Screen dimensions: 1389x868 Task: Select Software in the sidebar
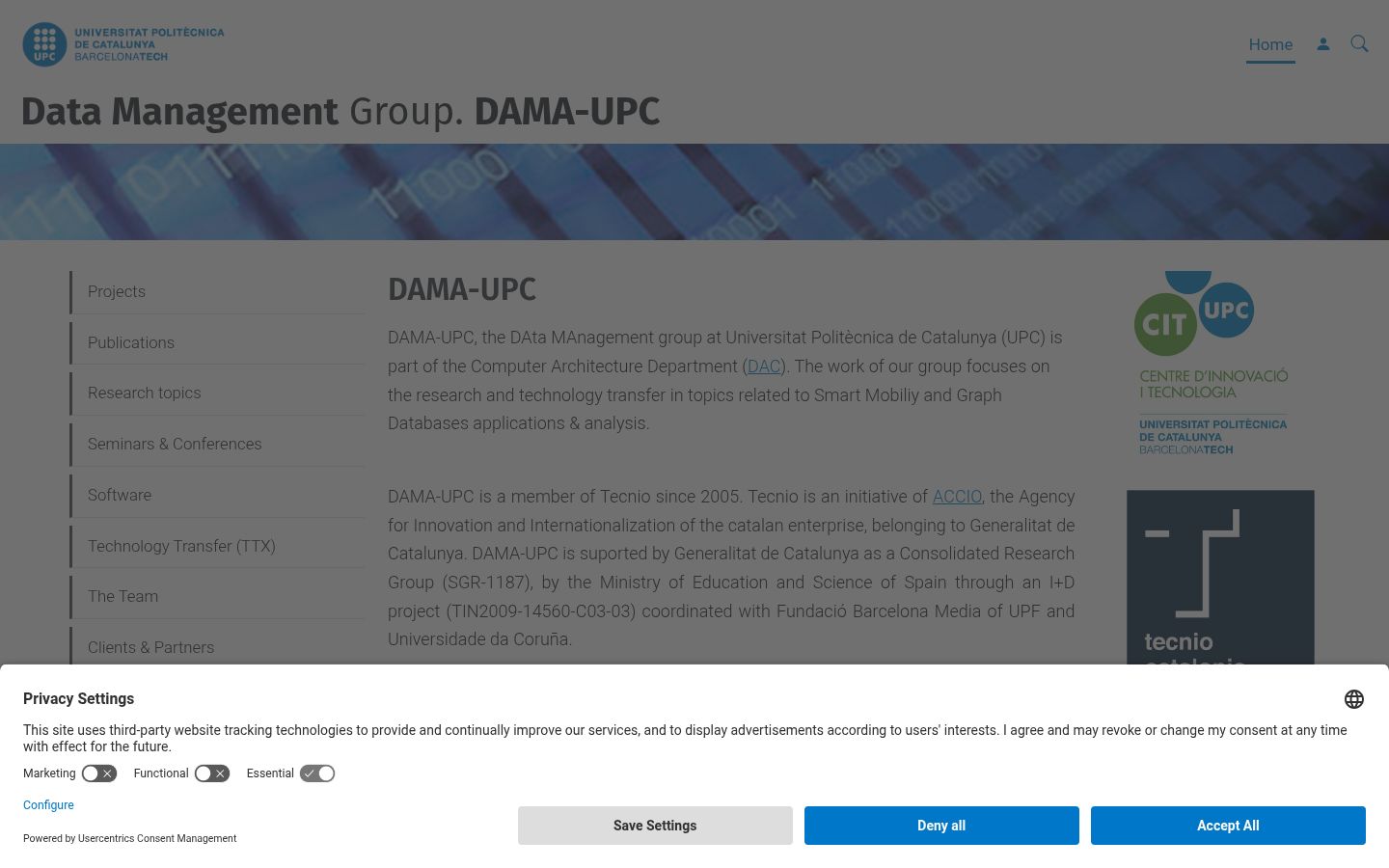click(218, 496)
